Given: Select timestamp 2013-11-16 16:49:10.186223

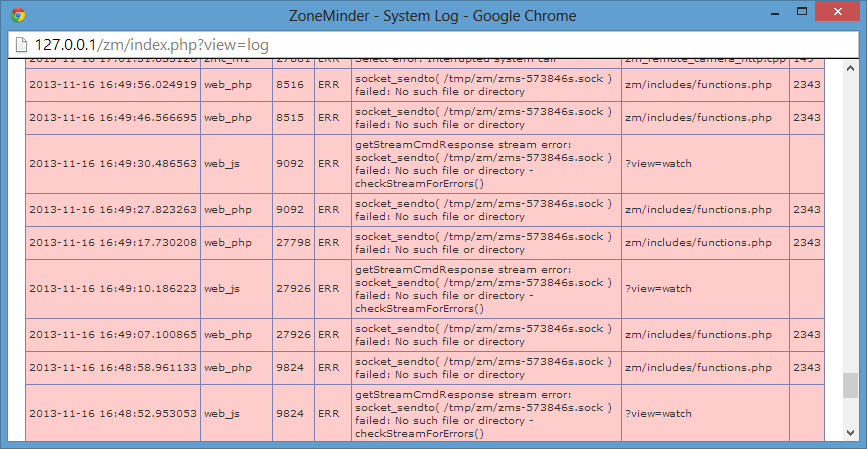Looking at the screenshot, I should pyautogui.click(x=113, y=289).
